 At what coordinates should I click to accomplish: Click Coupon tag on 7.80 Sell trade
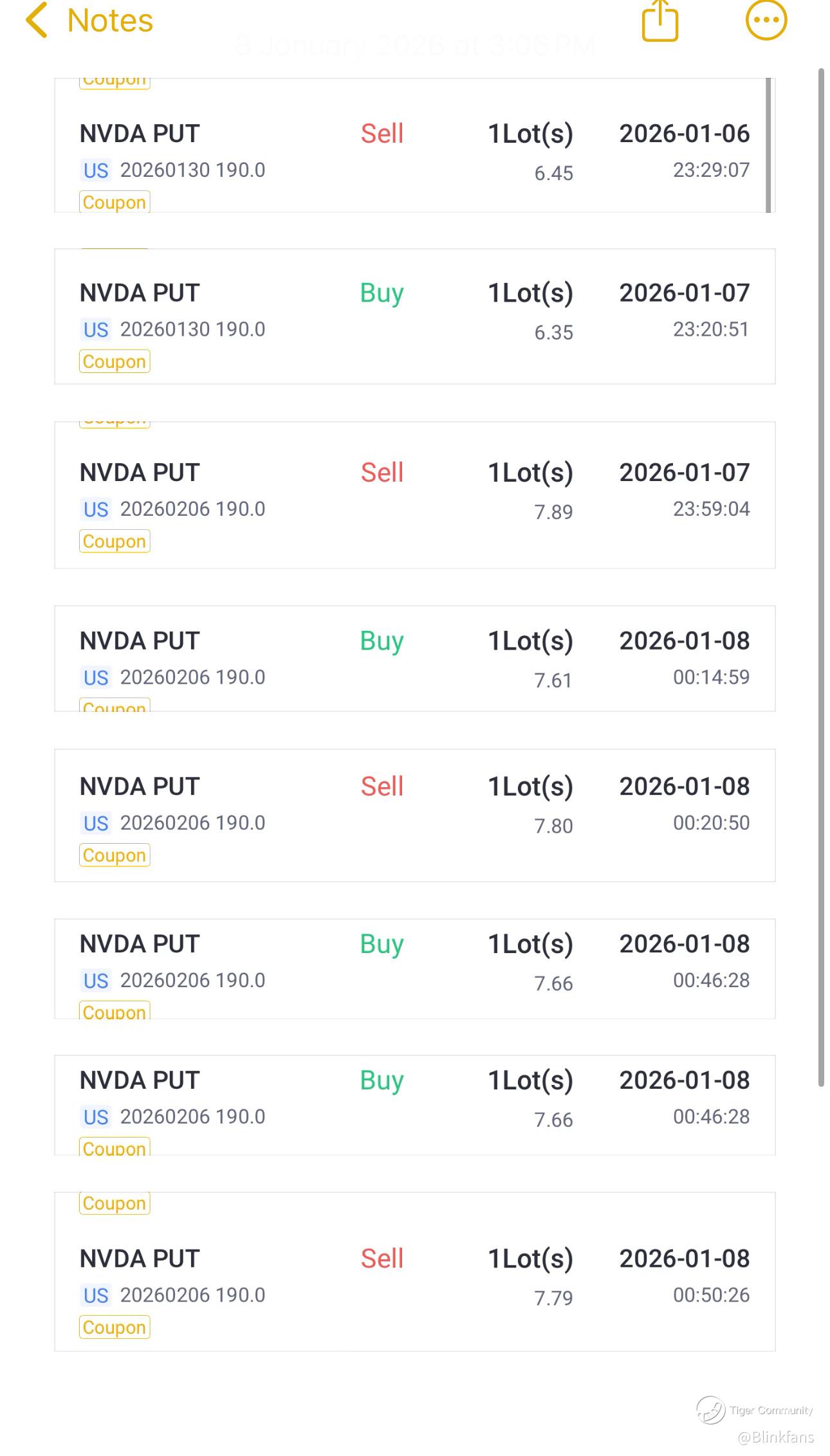115,855
